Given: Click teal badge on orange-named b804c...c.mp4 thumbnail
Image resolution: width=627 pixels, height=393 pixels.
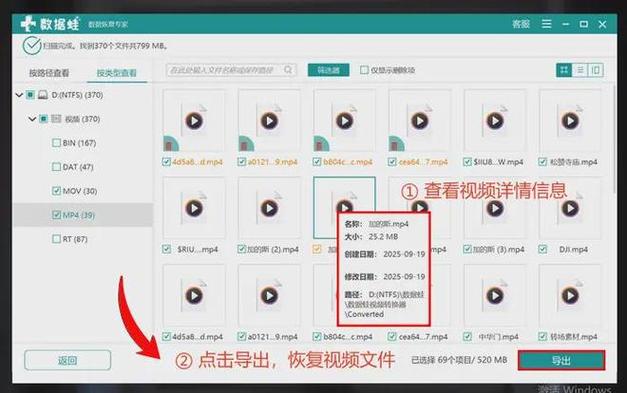Looking at the screenshot, I should (321, 144).
